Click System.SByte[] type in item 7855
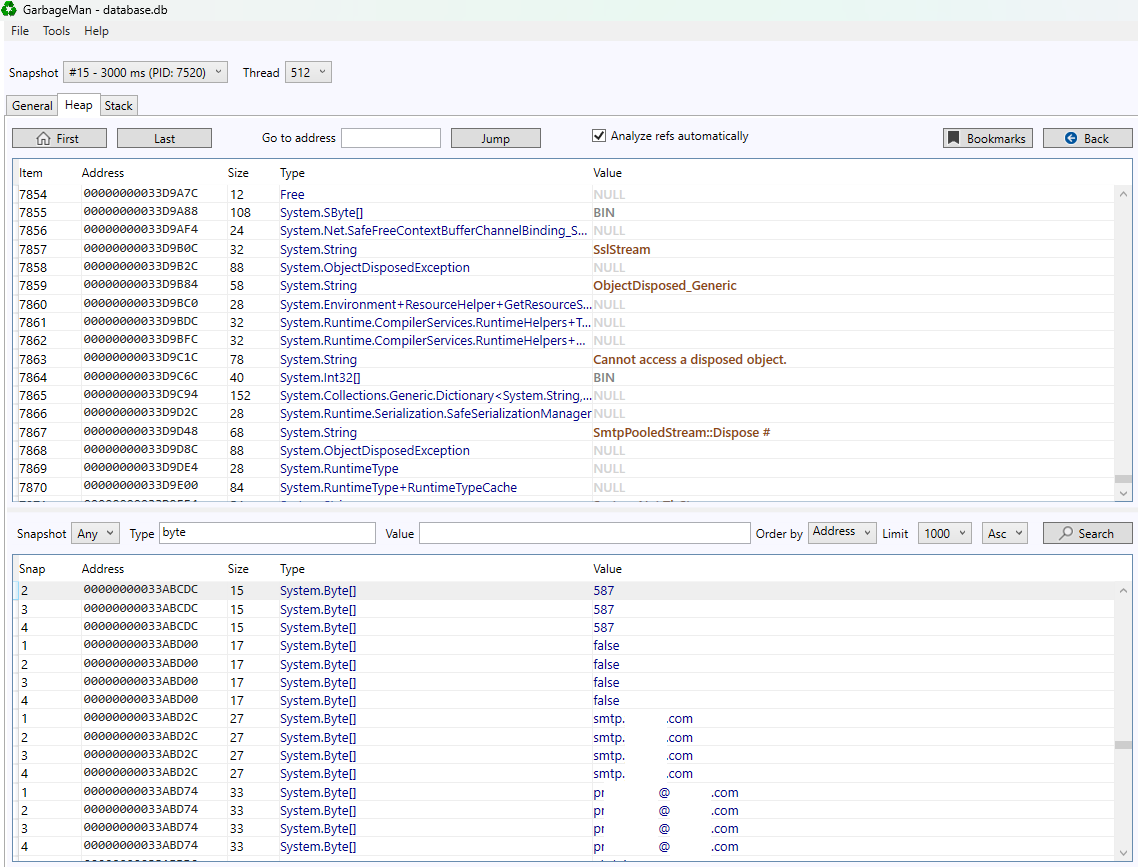This screenshot has height=867, width=1138. coord(322,213)
